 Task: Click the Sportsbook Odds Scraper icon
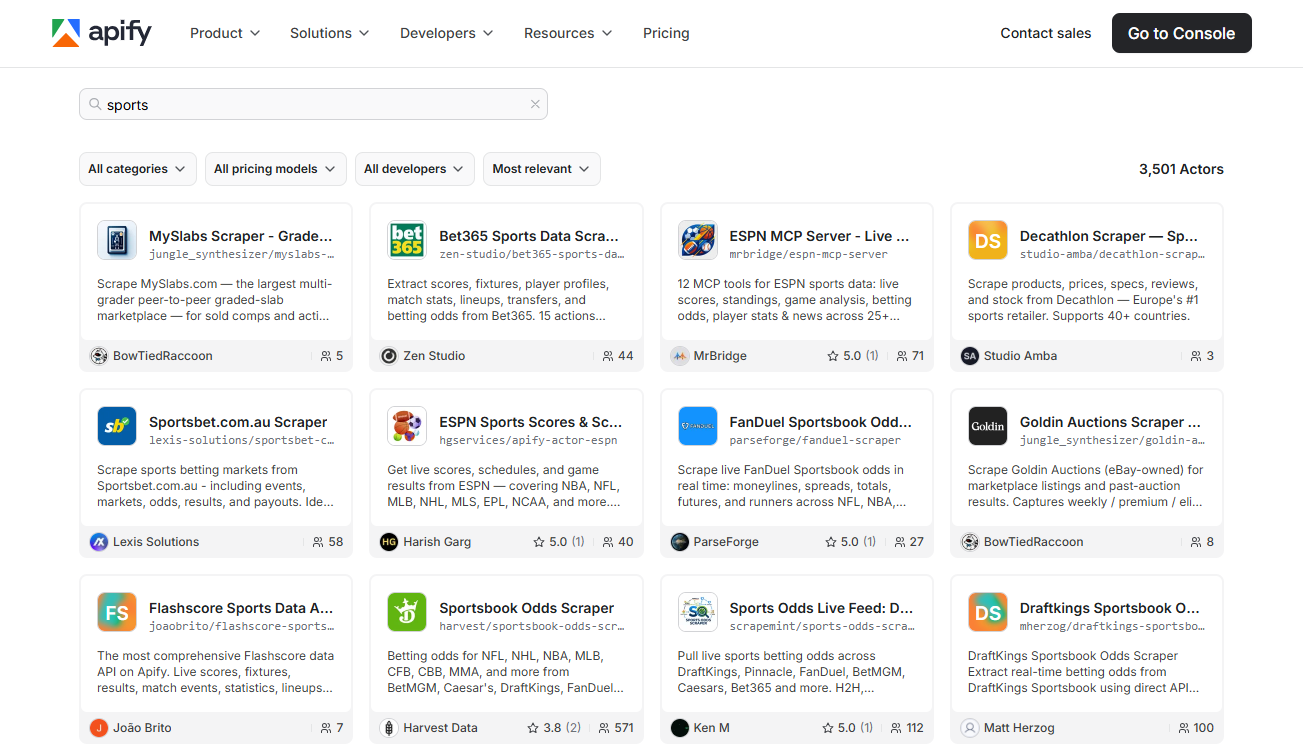click(x=407, y=612)
